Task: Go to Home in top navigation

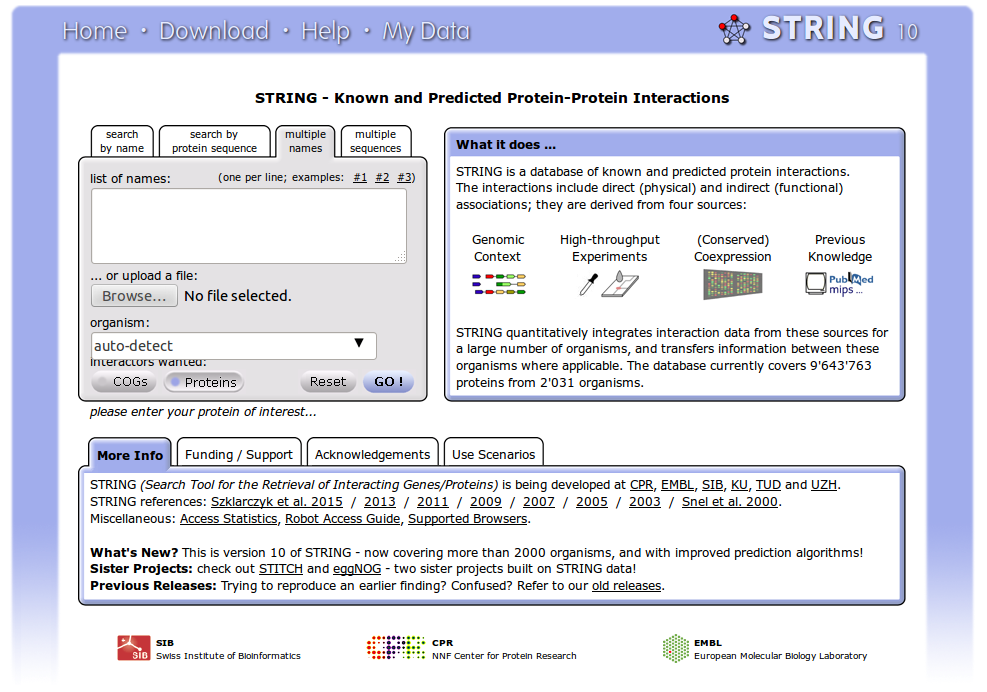Action: point(95,31)
